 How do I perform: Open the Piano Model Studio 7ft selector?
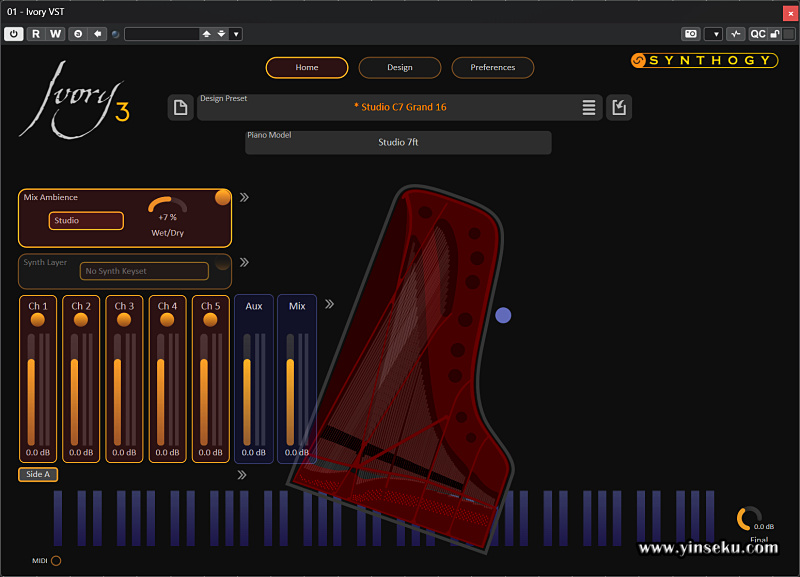[x=398, y=142]
